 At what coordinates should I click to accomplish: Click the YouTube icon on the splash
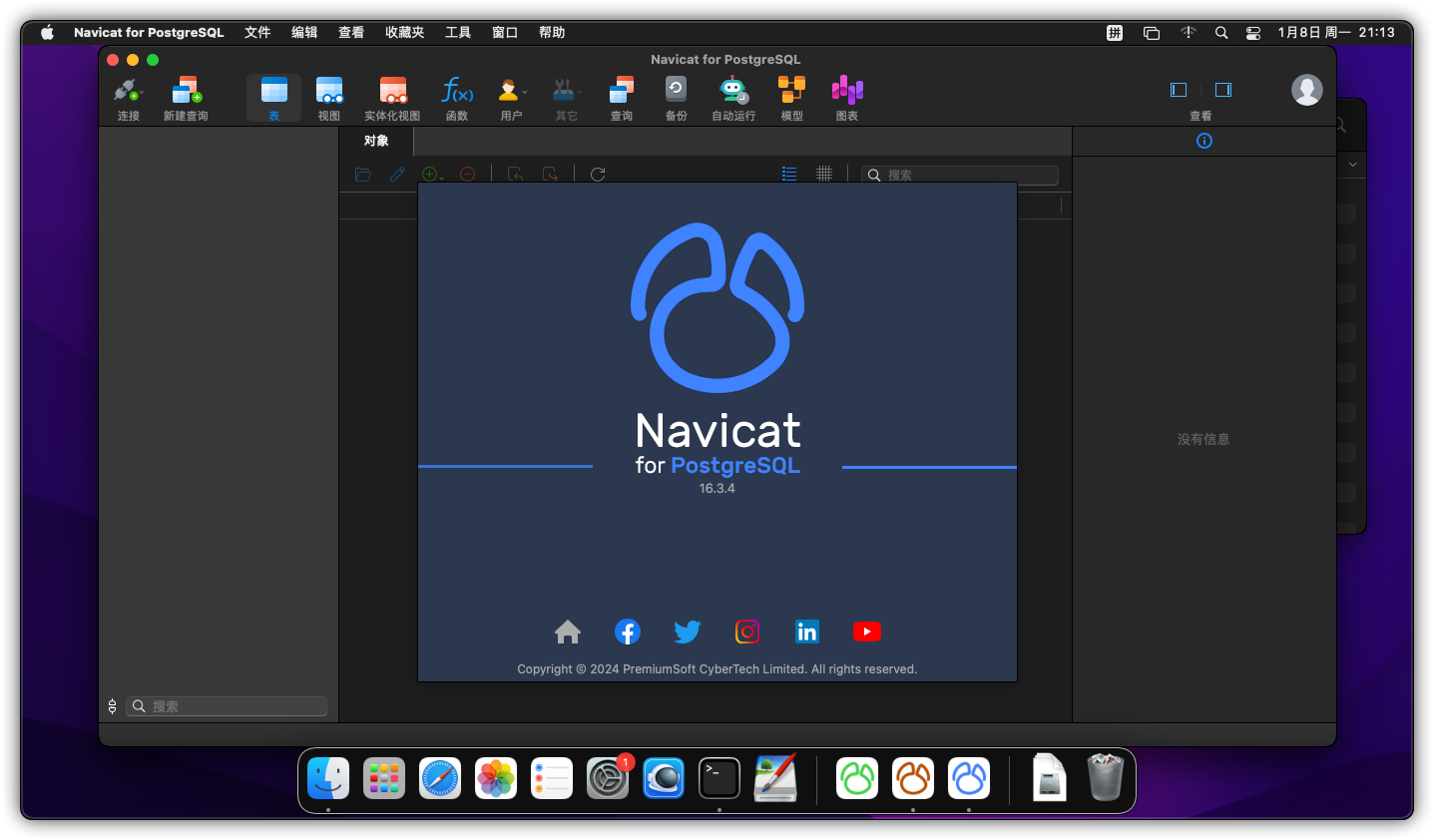[x=867, y=631]
